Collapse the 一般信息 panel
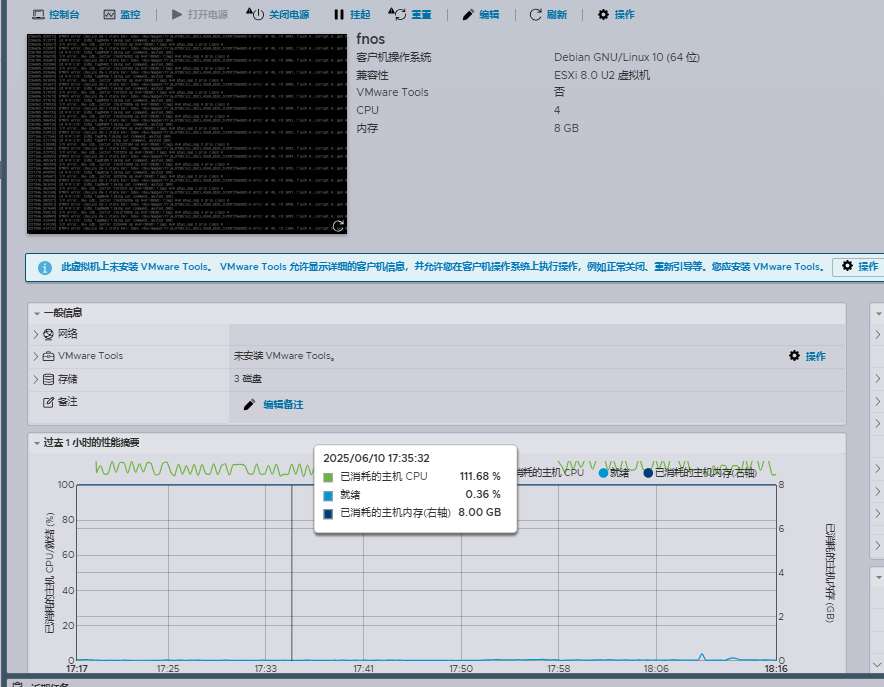The height and width of the screenshot is (687, 884). click(x=37, y=313)
